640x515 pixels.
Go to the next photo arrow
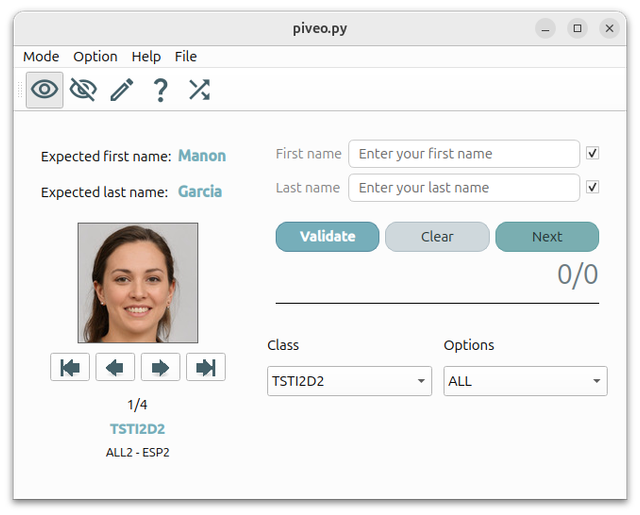pyautogui.click(x=160, y=367)
